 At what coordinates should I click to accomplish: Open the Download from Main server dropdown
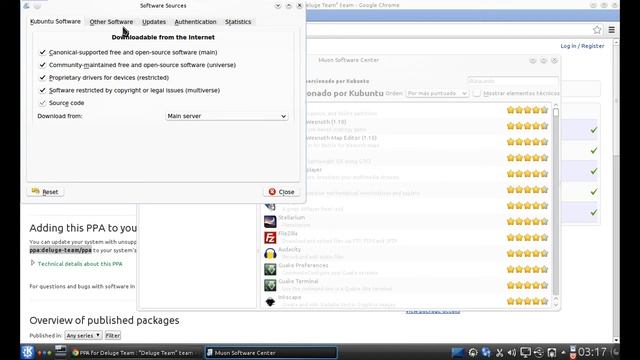(227, 116)
